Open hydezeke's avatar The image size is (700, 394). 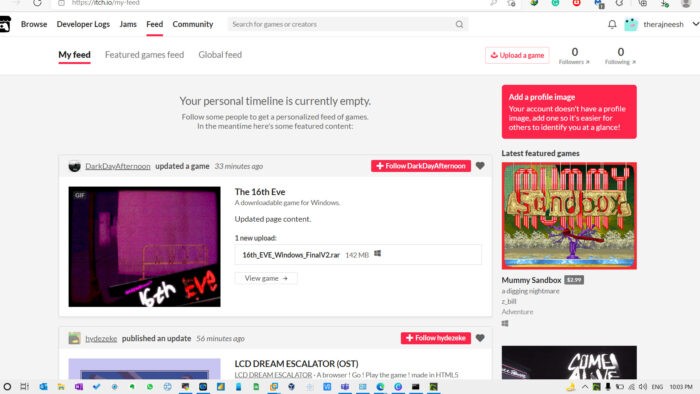[x=75, y=338]
